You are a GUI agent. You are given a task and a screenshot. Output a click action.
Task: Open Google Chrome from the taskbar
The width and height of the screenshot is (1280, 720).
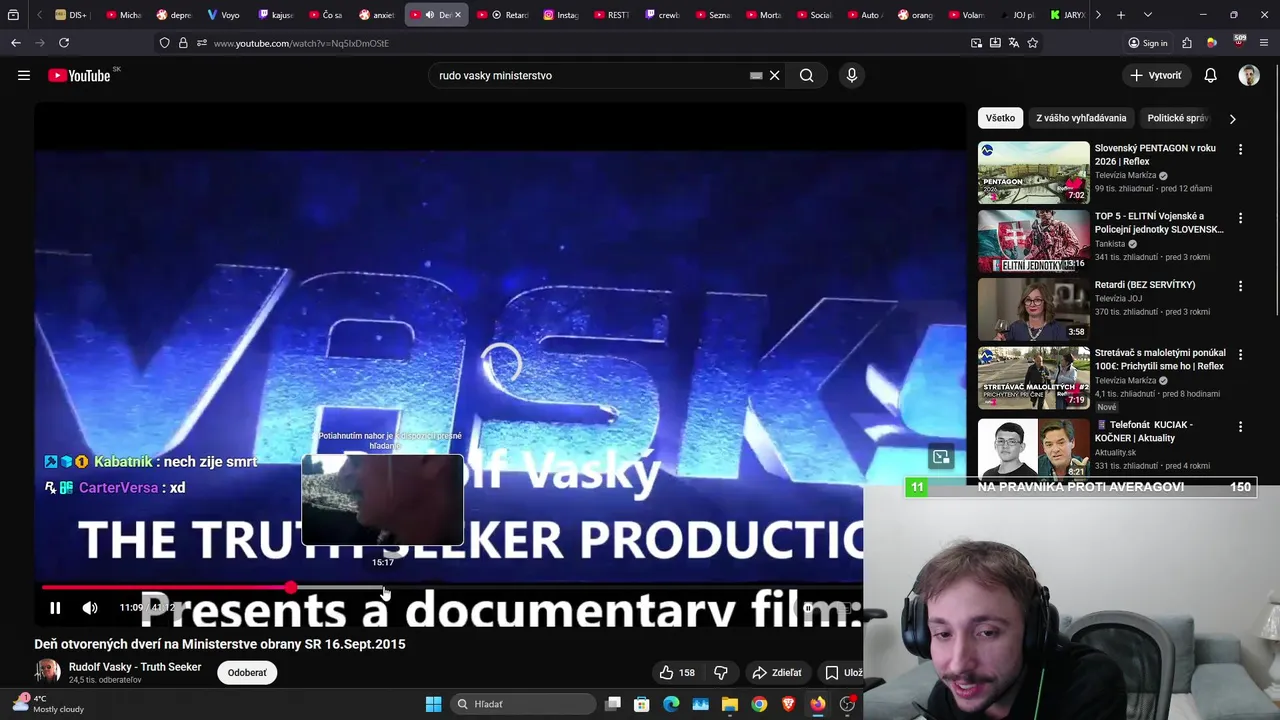tap(759, 704)
